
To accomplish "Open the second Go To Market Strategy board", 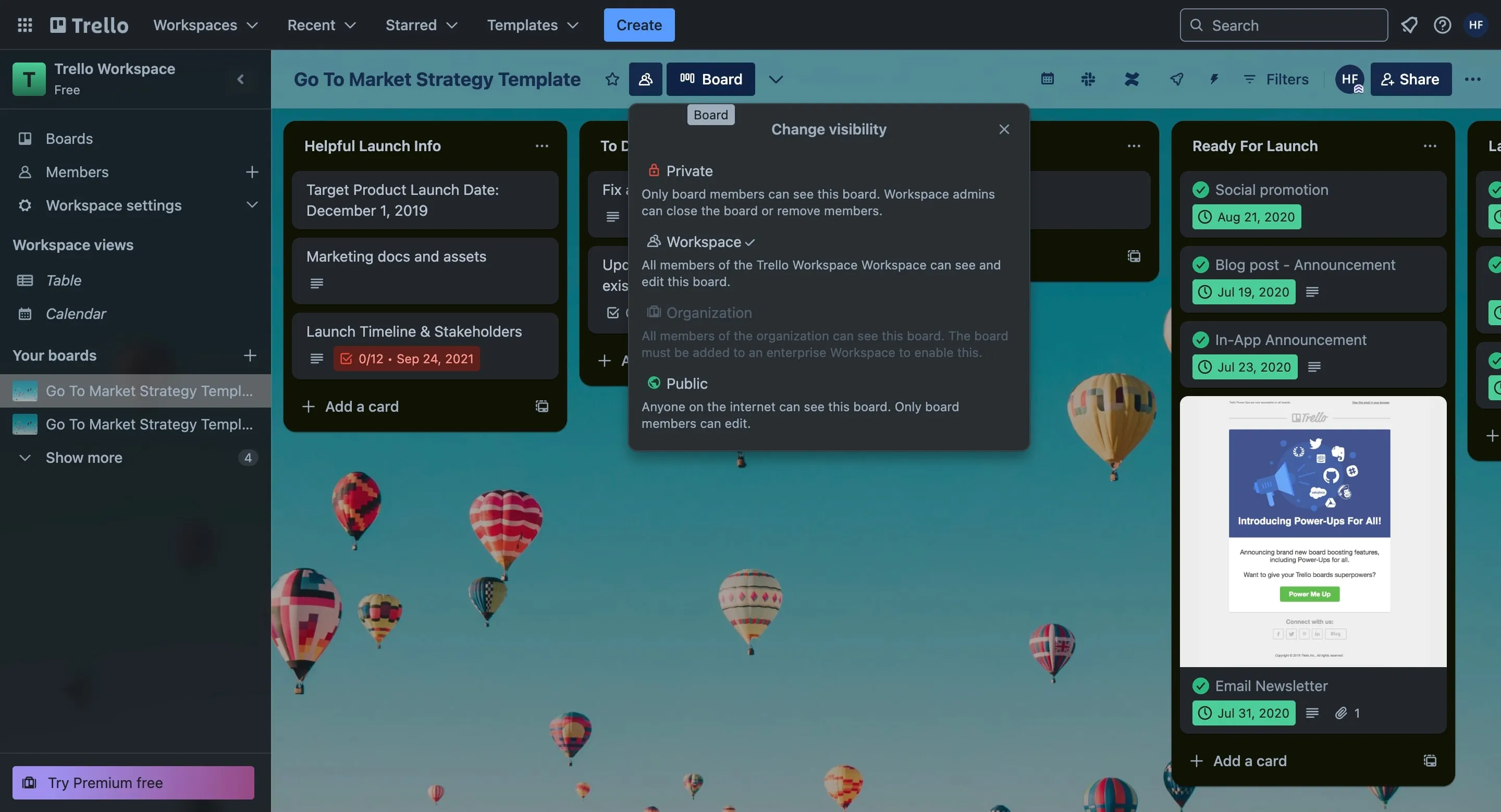I will coord(135,424).
